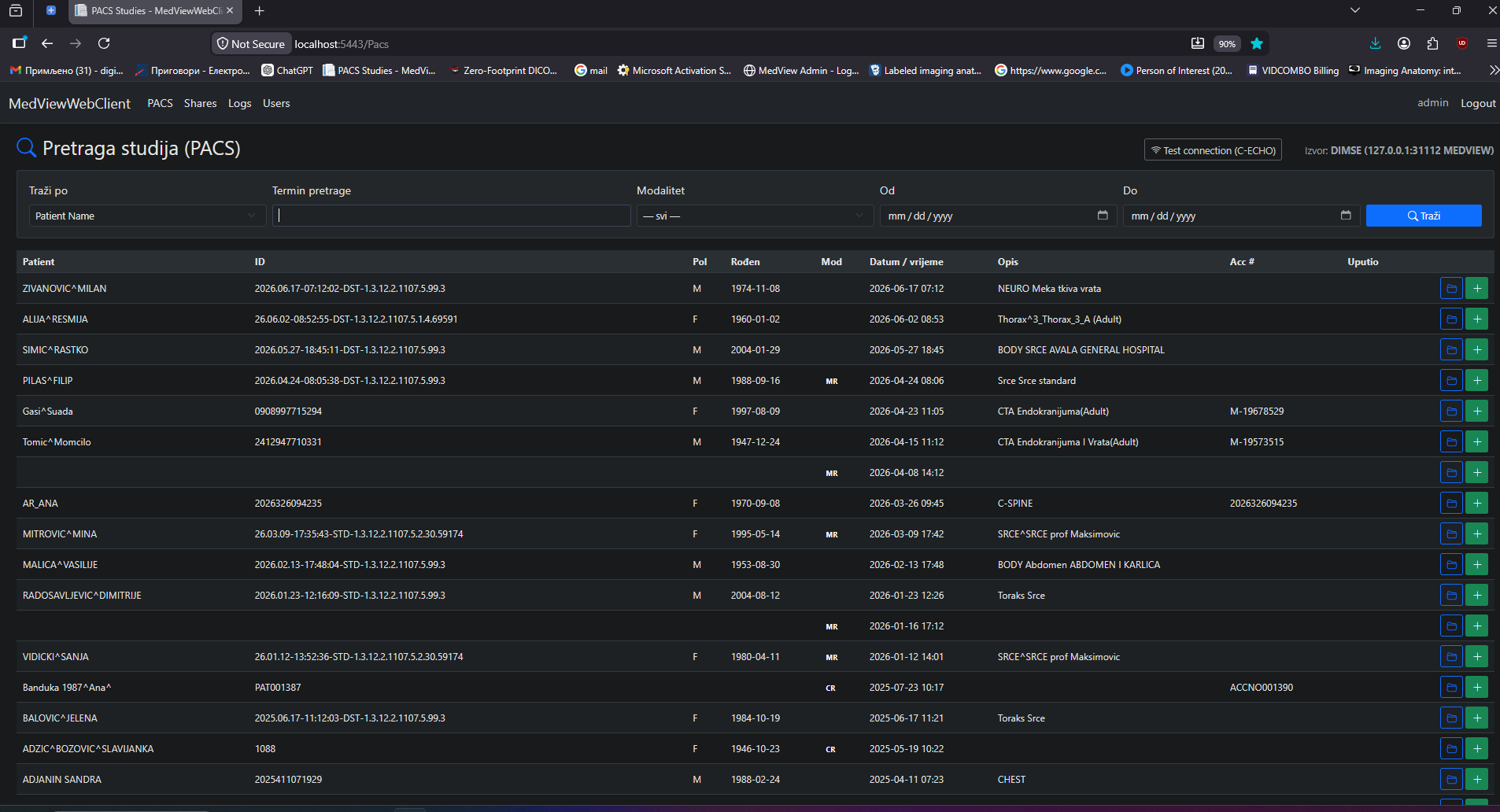The height and width of the screenshot is (812, 1500).
Task: Select ID cell 2412947710331
Action: (x=288, y=442)
